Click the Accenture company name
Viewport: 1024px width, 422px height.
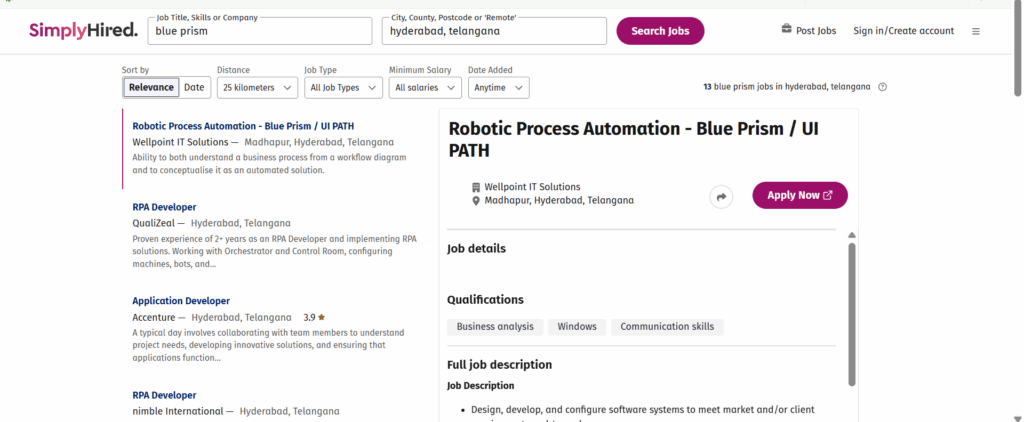point(154,317)
